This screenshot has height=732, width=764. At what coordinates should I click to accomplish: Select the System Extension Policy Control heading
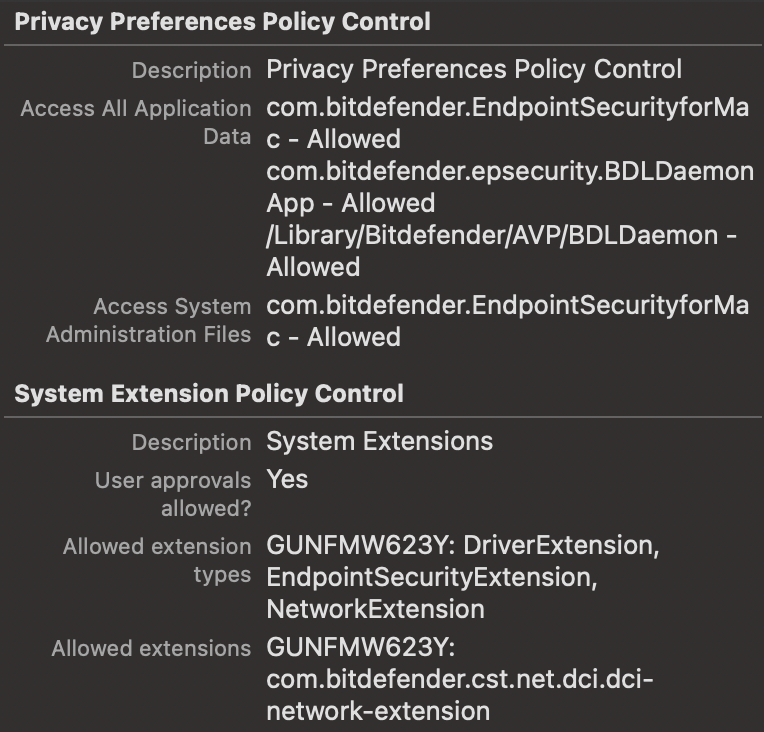[x=209, y=394]
